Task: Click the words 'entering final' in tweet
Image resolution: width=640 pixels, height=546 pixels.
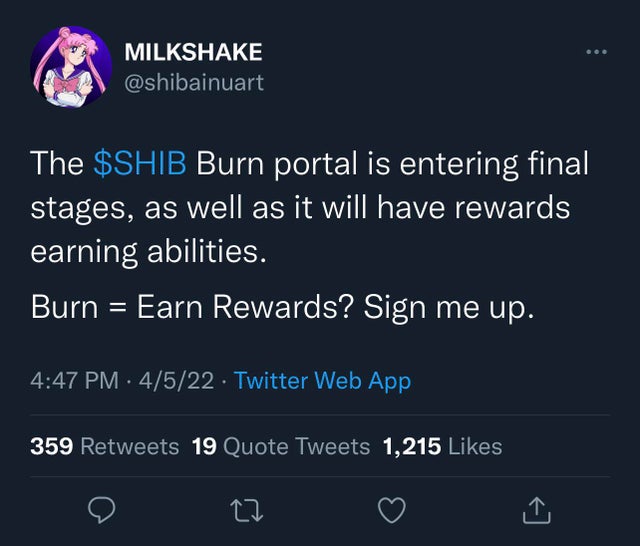Action: click(x=494, y=164)
